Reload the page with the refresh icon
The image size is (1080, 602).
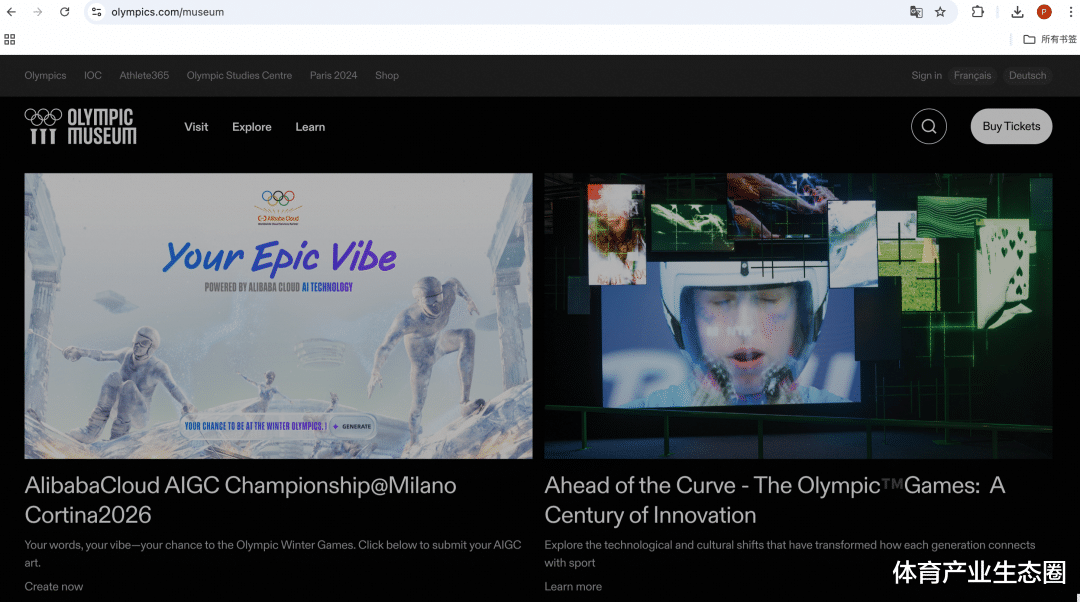tap(64, 12)
